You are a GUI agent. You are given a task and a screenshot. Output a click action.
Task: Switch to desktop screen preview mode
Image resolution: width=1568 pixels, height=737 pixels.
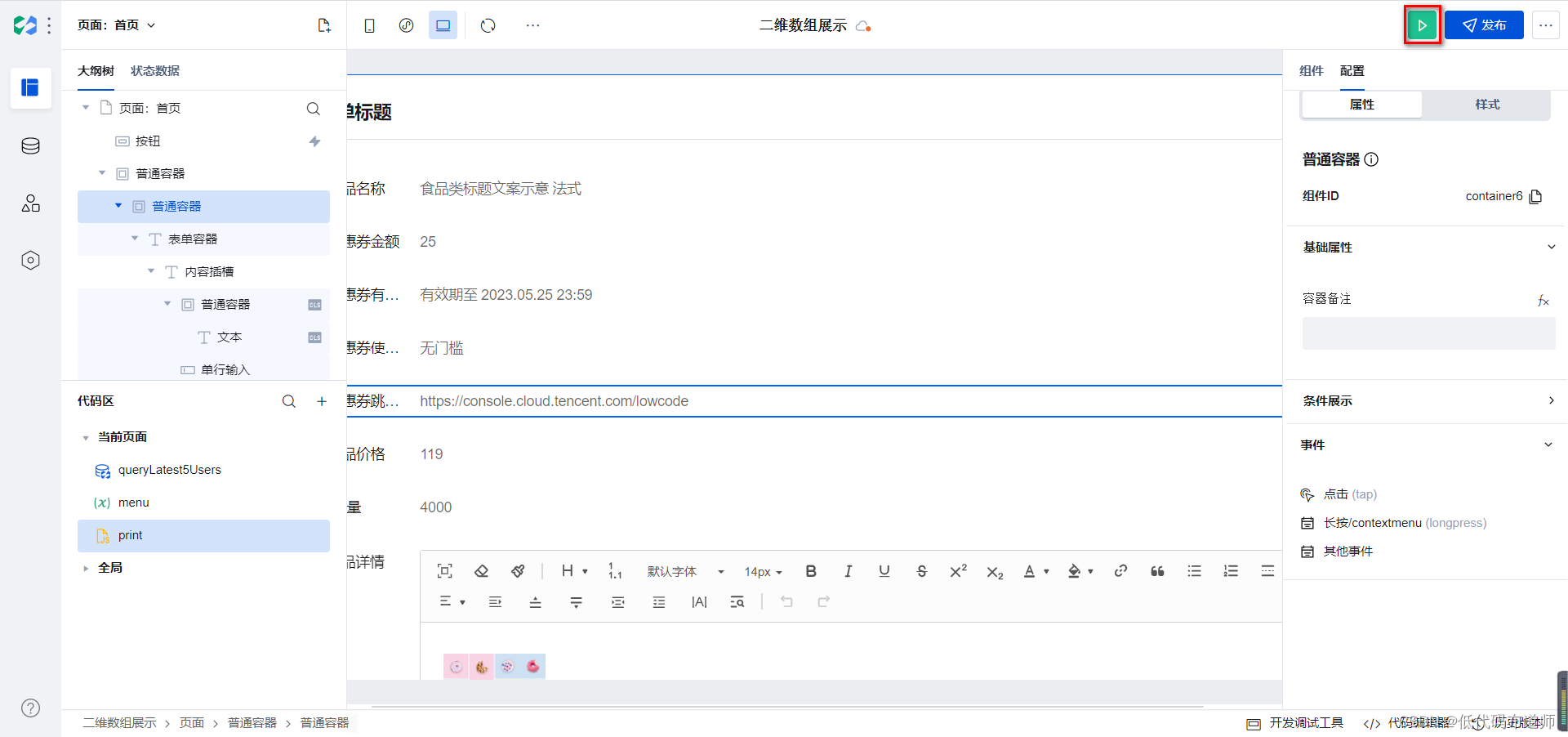[443, 25]
